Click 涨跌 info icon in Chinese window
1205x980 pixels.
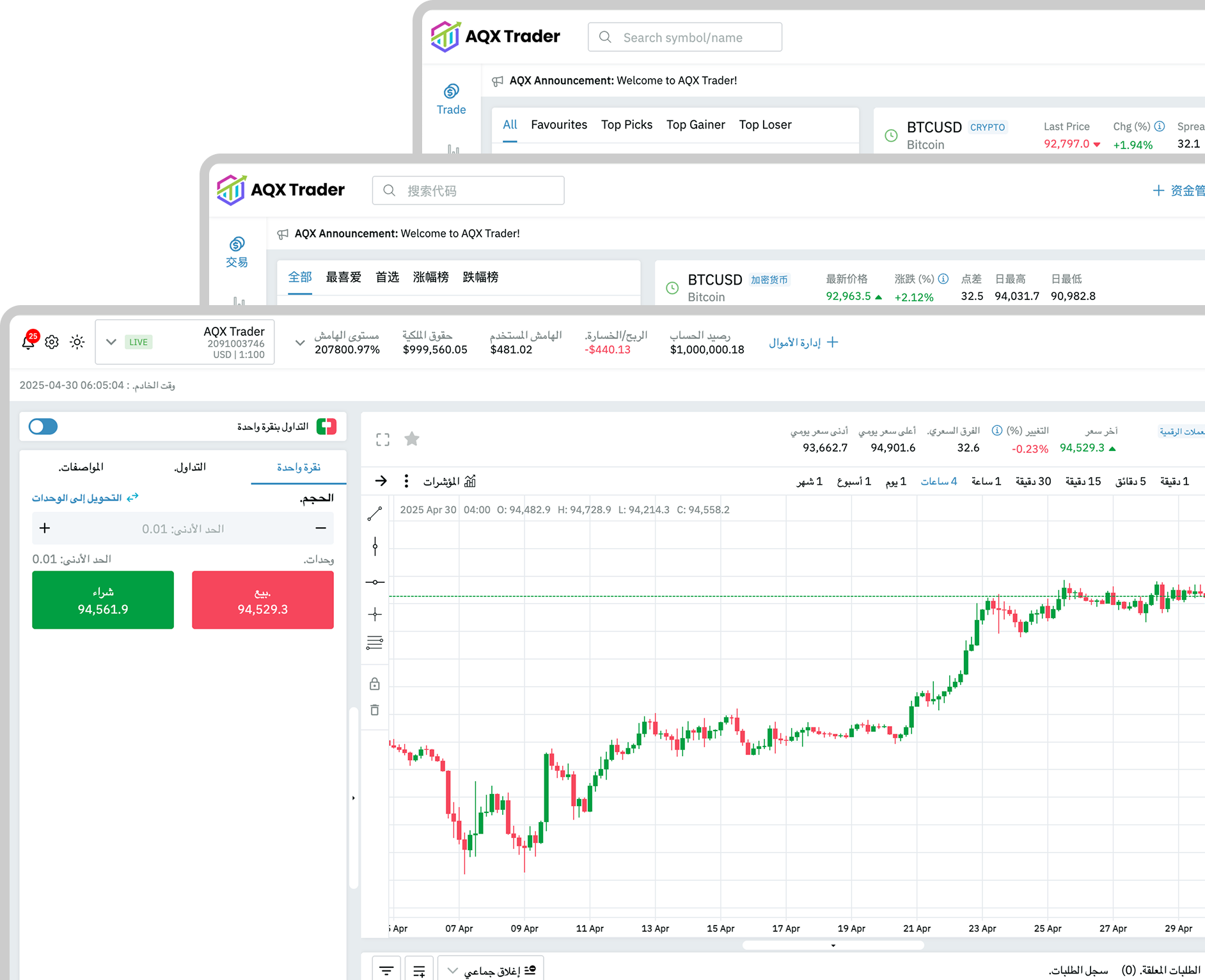pyautogui.click(x=943, y=279)
